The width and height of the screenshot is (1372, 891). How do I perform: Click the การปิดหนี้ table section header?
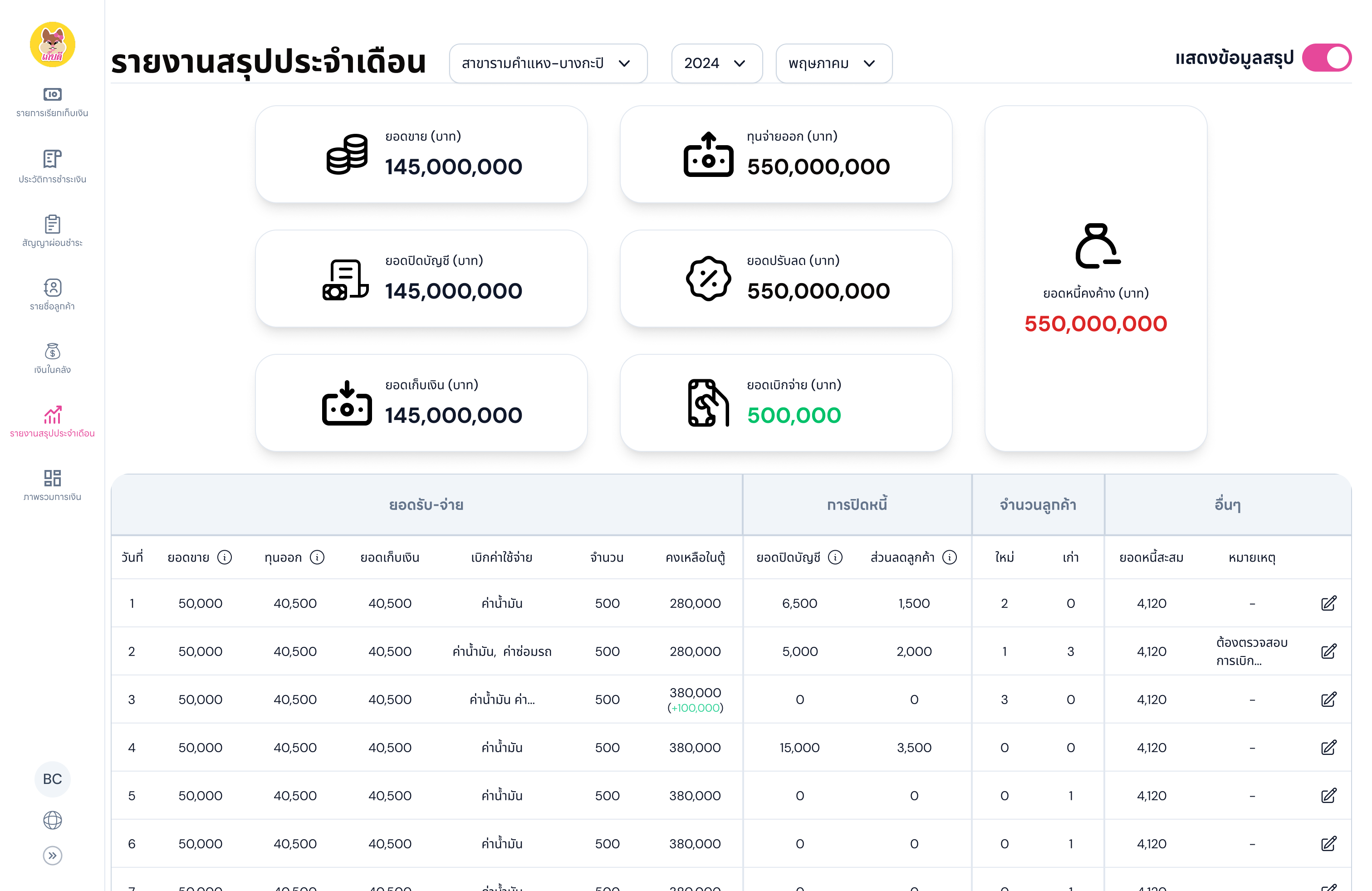point(856,504)
